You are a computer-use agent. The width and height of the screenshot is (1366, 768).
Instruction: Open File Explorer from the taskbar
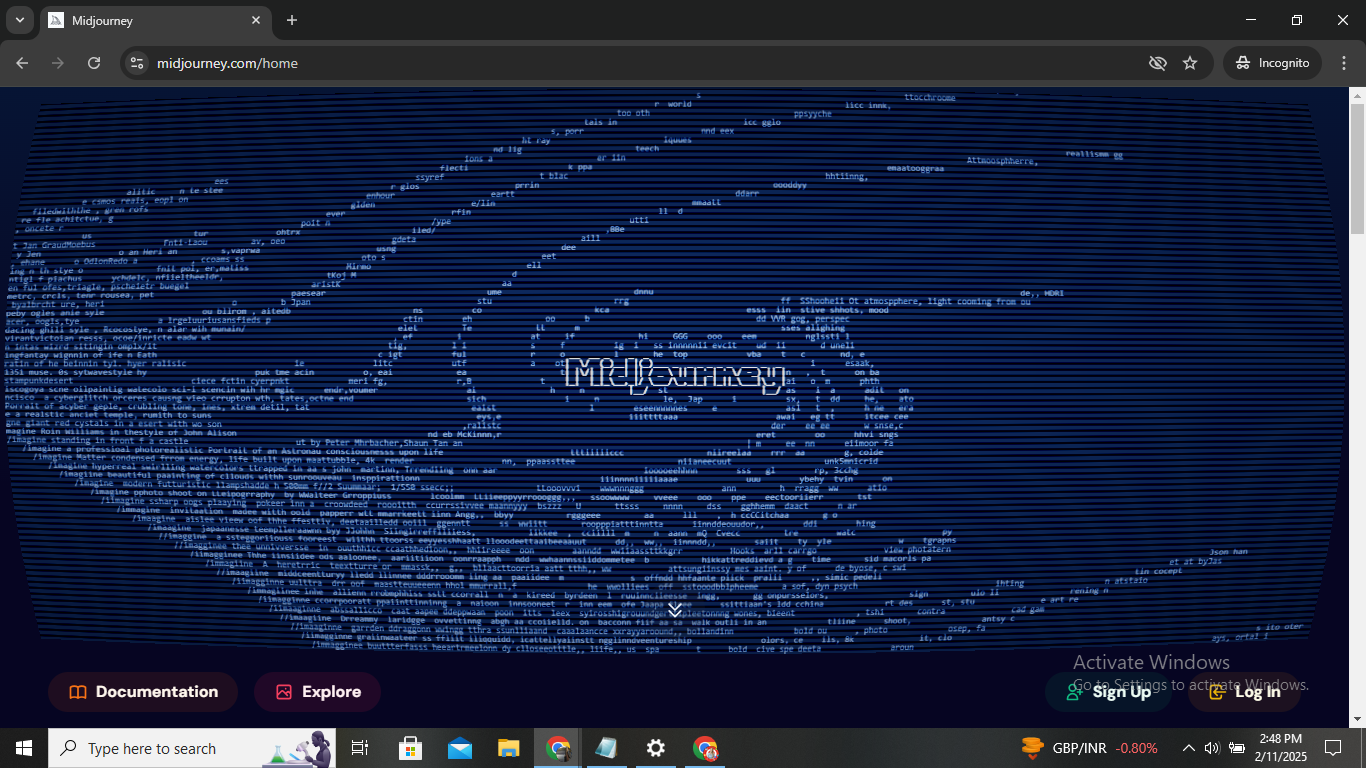(x=509, y=748)
